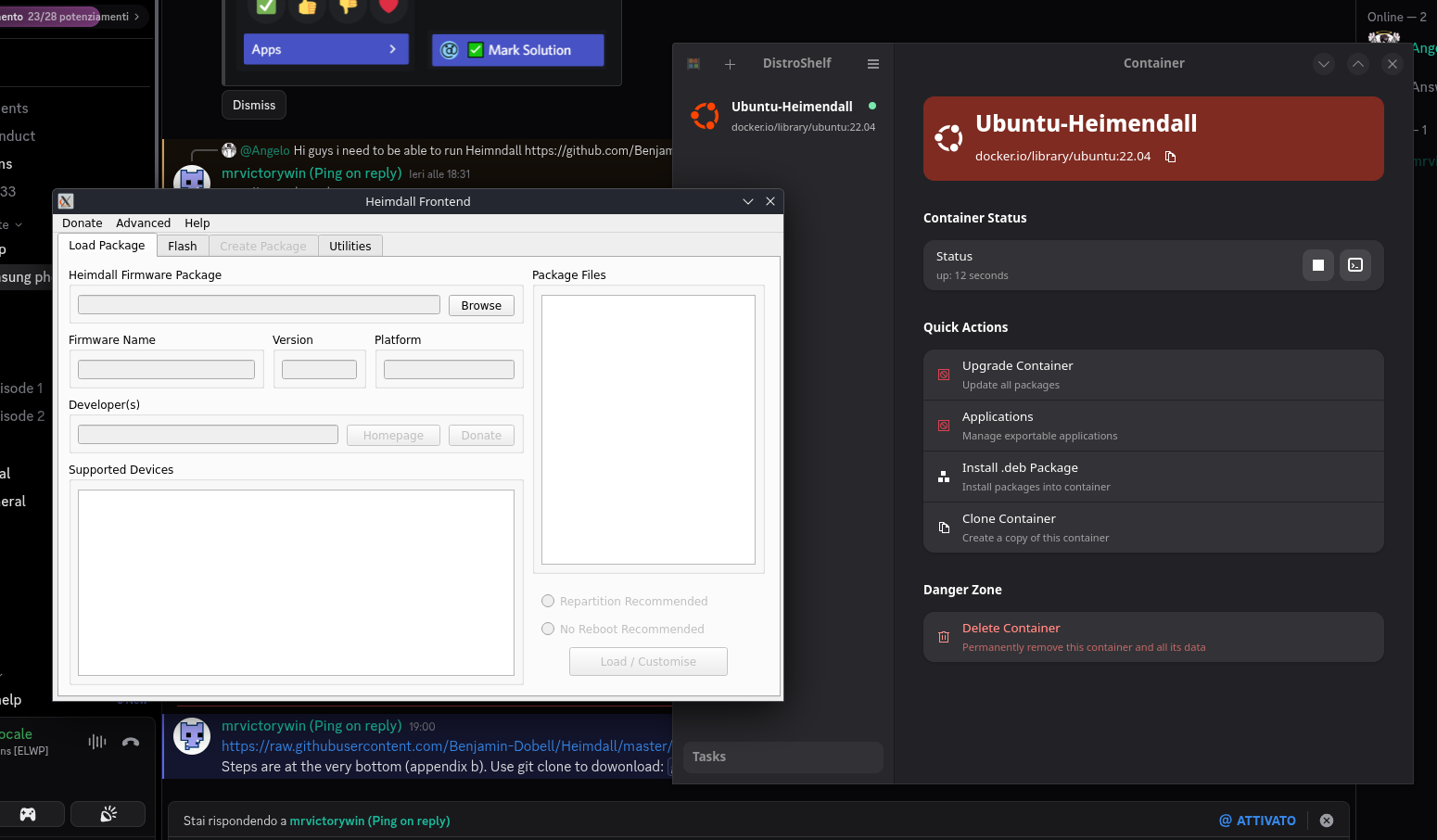Image resolution: width=1437 pixels, height=840 pixels.
Task: Open the Tasks panel in DistroShelf sidebar
Action: click(783, 757)
